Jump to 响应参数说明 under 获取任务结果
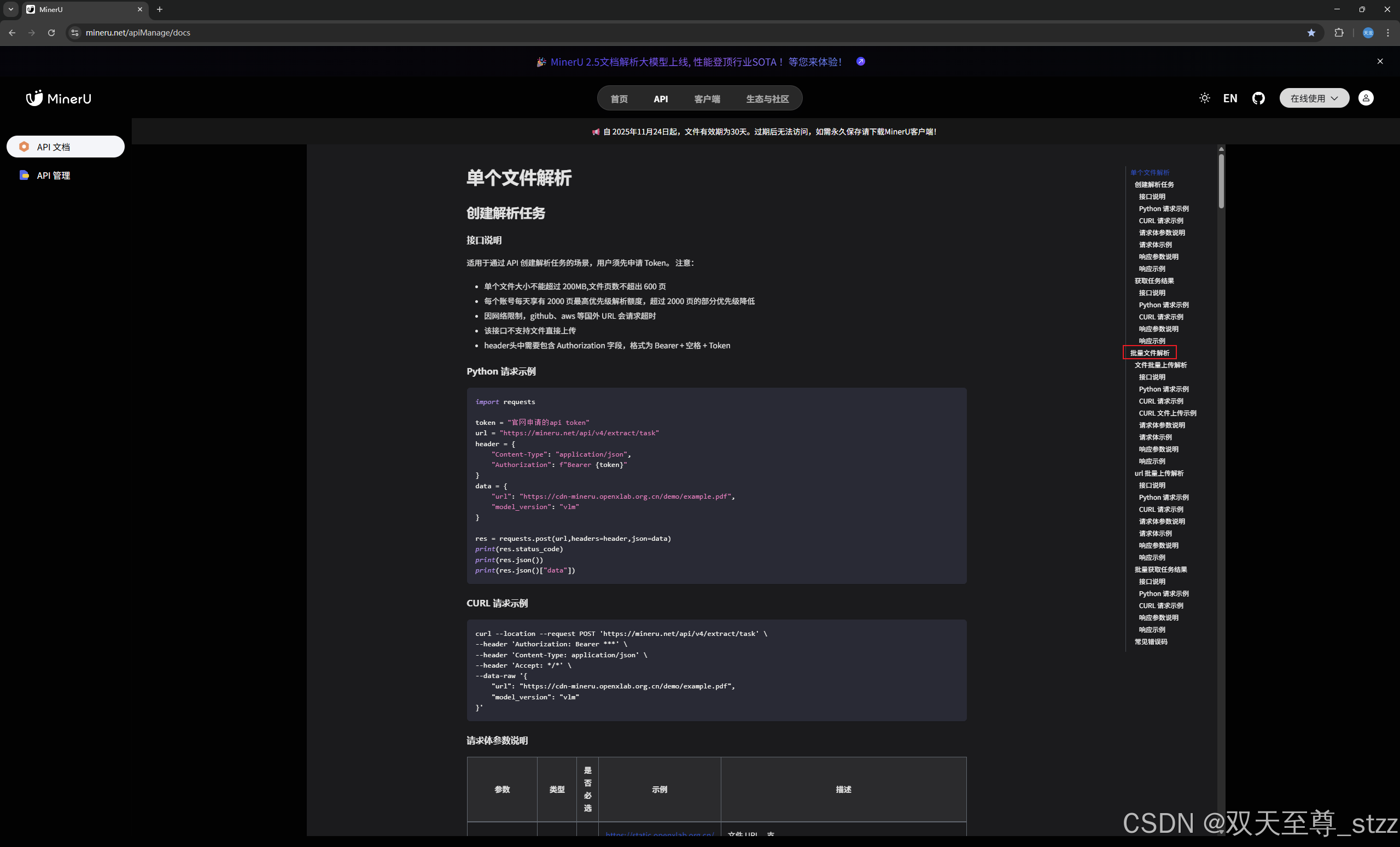Viewport: 1400px width, 847px height. coord(1158,329)
